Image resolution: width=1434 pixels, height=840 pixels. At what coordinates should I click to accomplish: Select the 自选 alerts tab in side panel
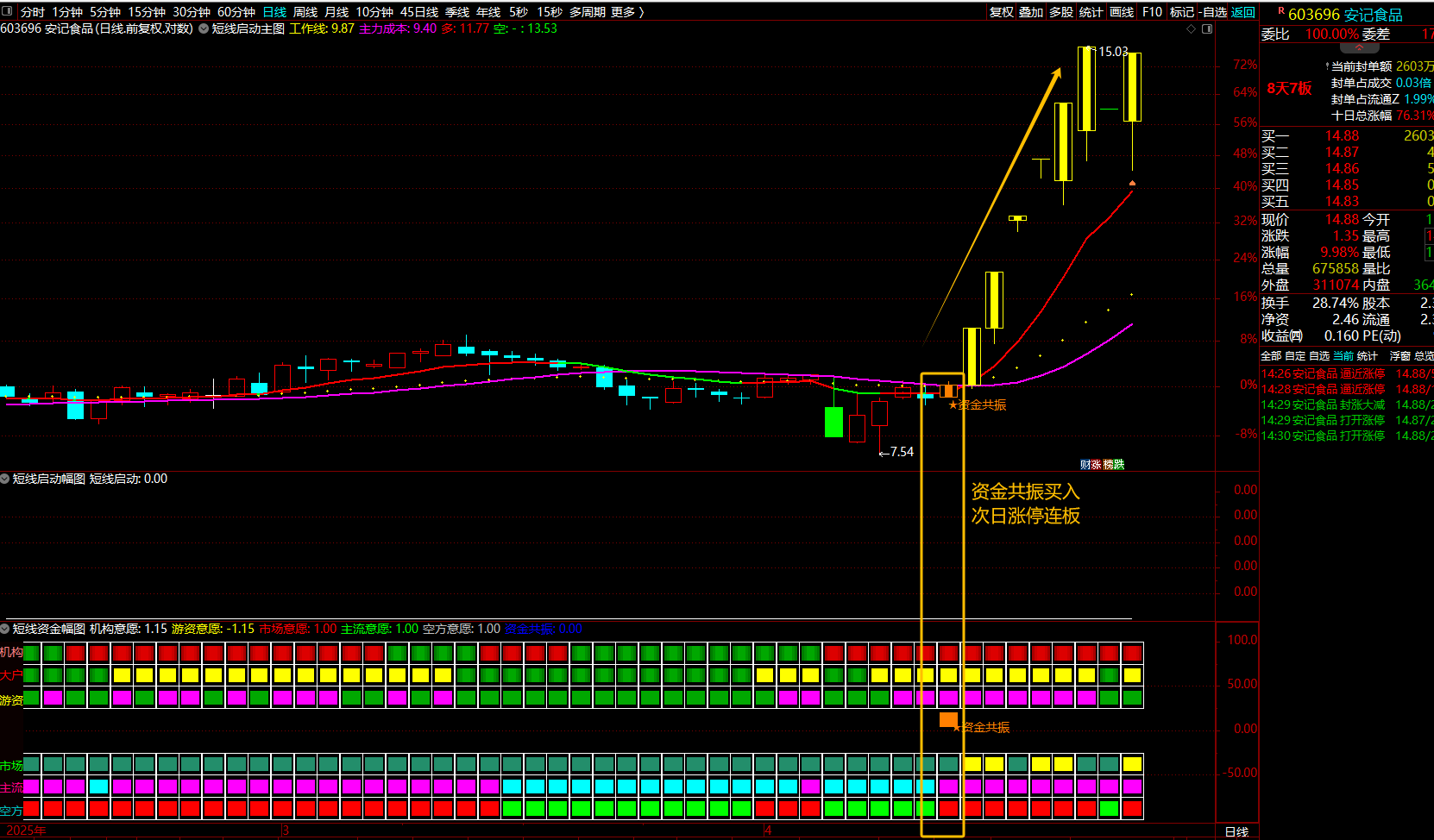pos(1319,355)
